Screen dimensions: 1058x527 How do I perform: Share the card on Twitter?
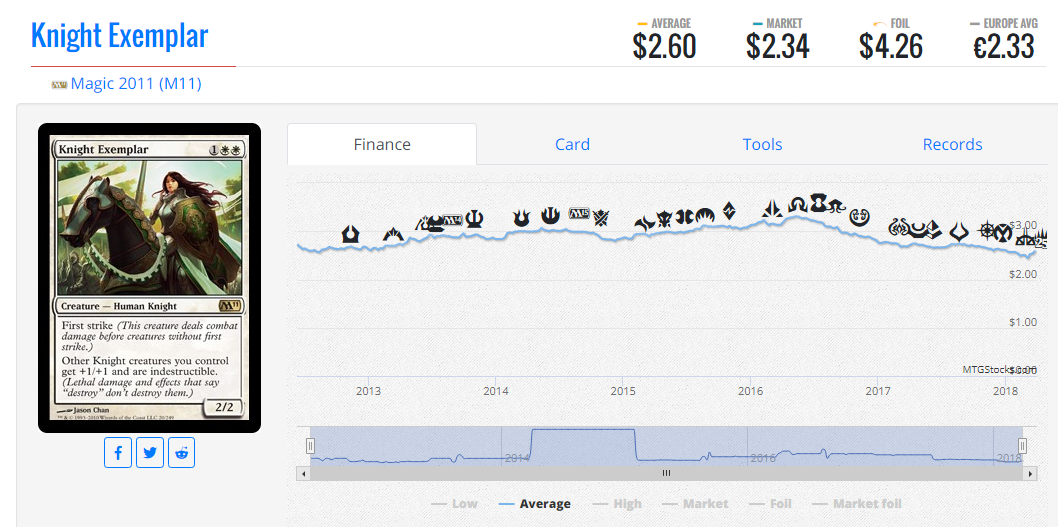(150, 453)
